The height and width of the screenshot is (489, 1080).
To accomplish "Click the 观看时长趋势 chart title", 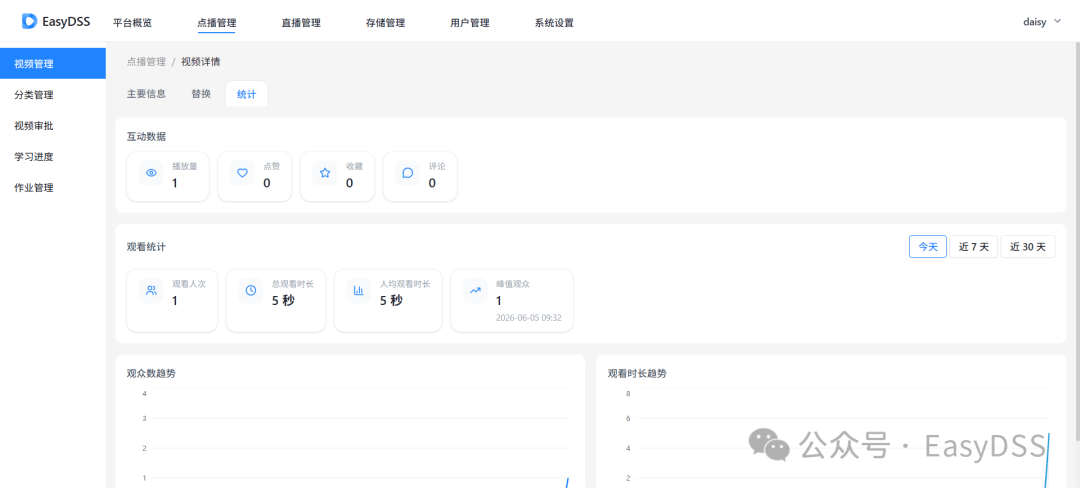I will point(637,373).
